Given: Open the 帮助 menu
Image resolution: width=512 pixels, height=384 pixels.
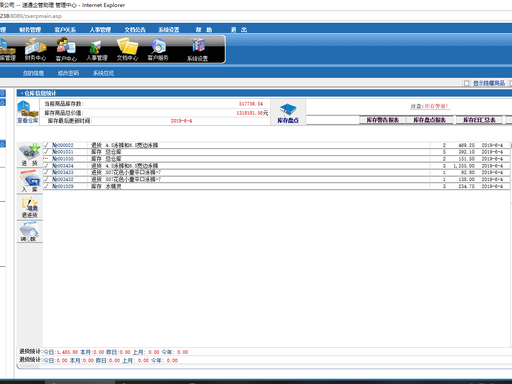Looking at the screenshot, I should pos(204,30).
